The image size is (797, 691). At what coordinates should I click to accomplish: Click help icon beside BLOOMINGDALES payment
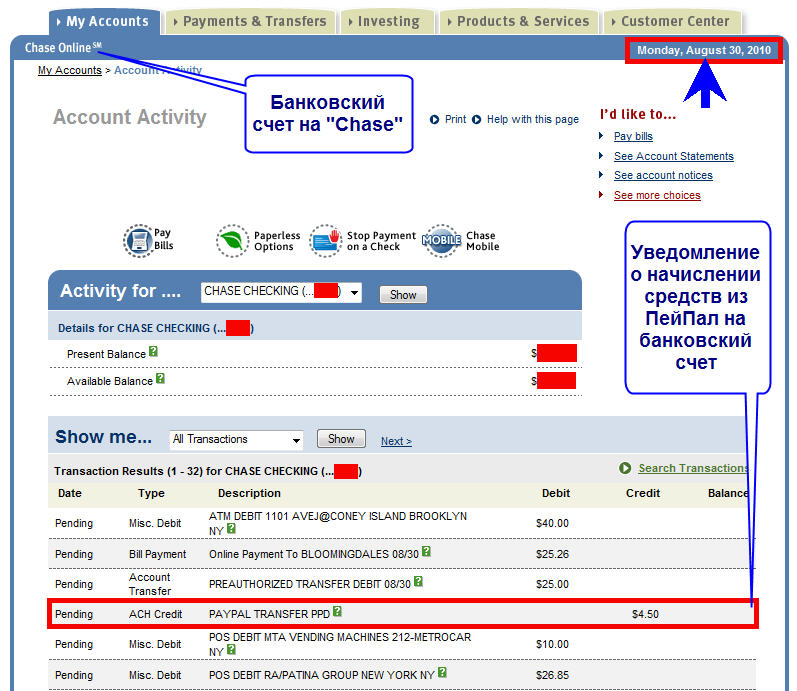point(426,551)
